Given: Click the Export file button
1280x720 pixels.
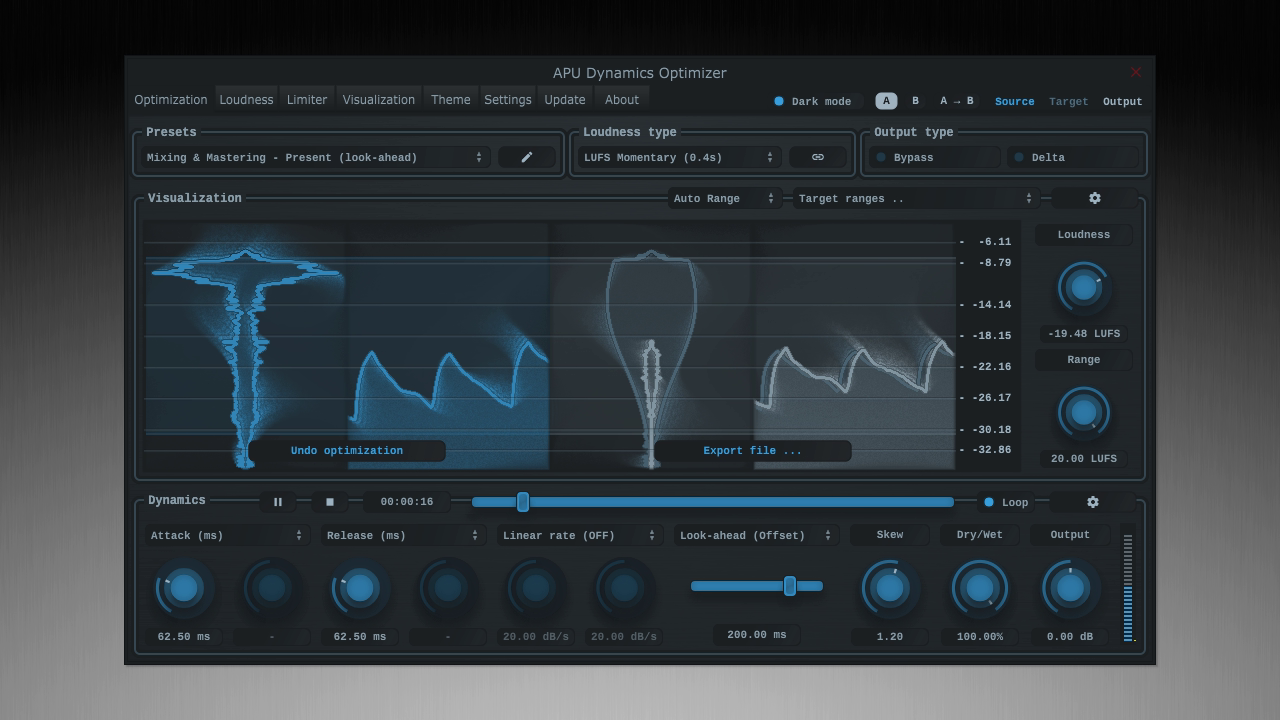Looking at the screenshot, I should click(x=752, y=451).
